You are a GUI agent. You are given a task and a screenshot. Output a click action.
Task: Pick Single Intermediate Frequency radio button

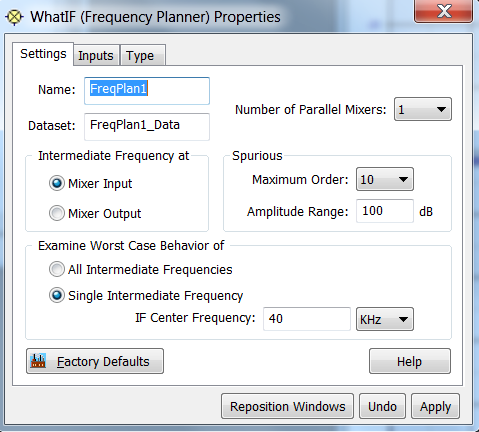click(57, 295)
